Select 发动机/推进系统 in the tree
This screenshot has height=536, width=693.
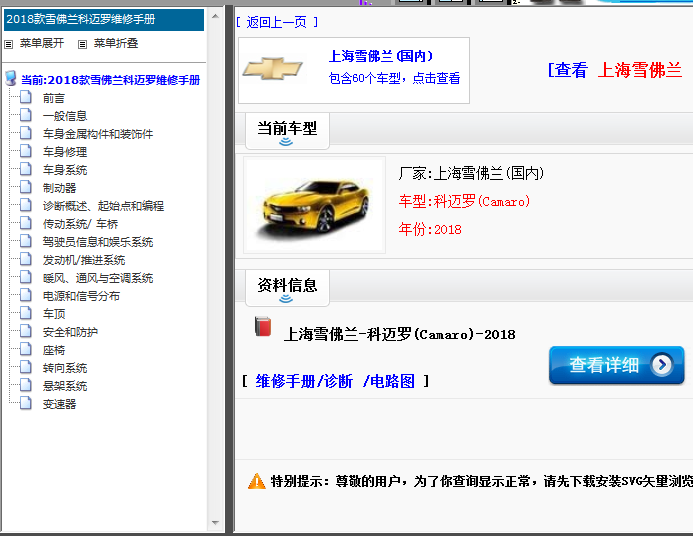coord(84,260)
